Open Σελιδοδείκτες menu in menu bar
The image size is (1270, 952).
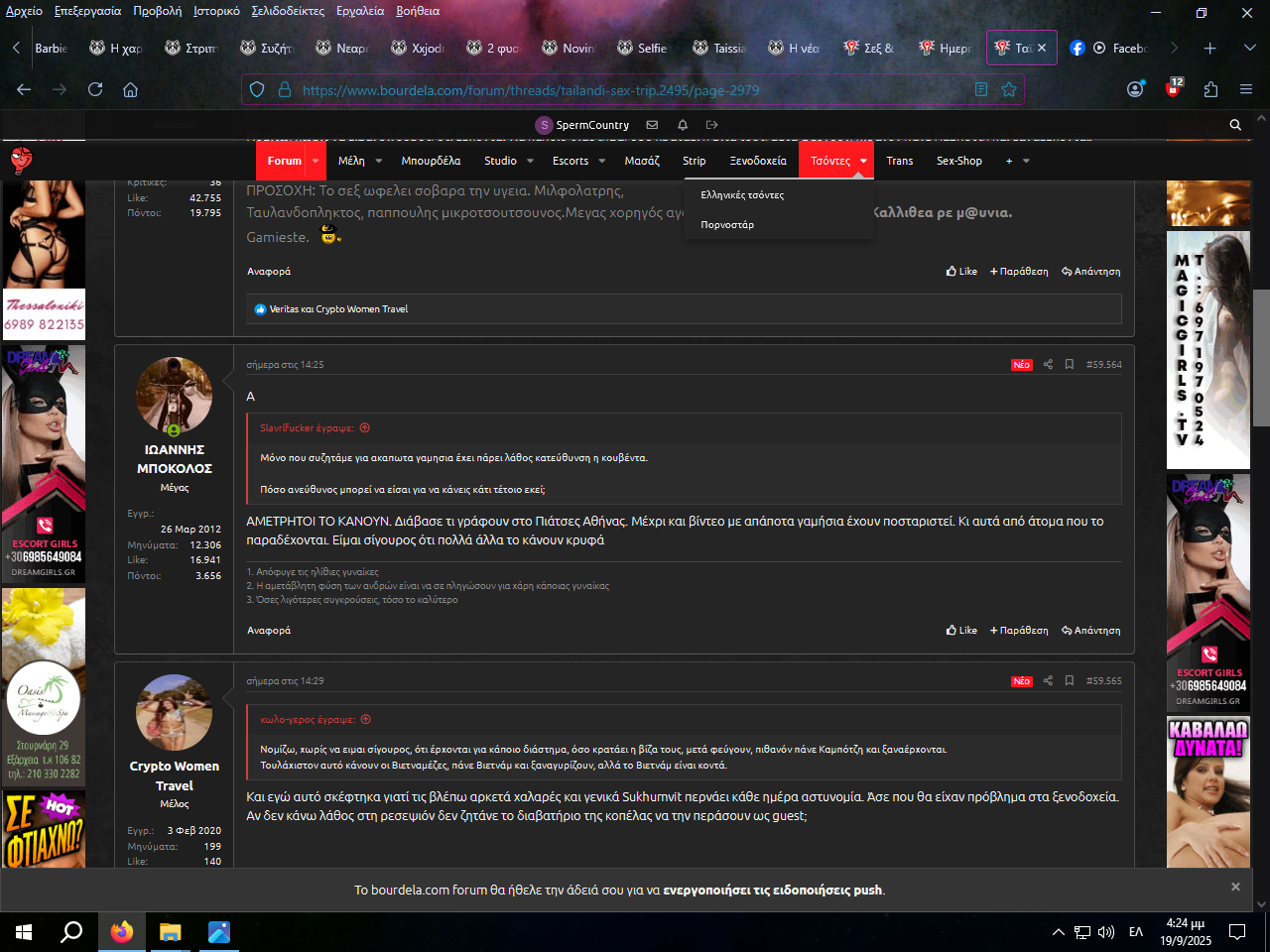[288, 11]
